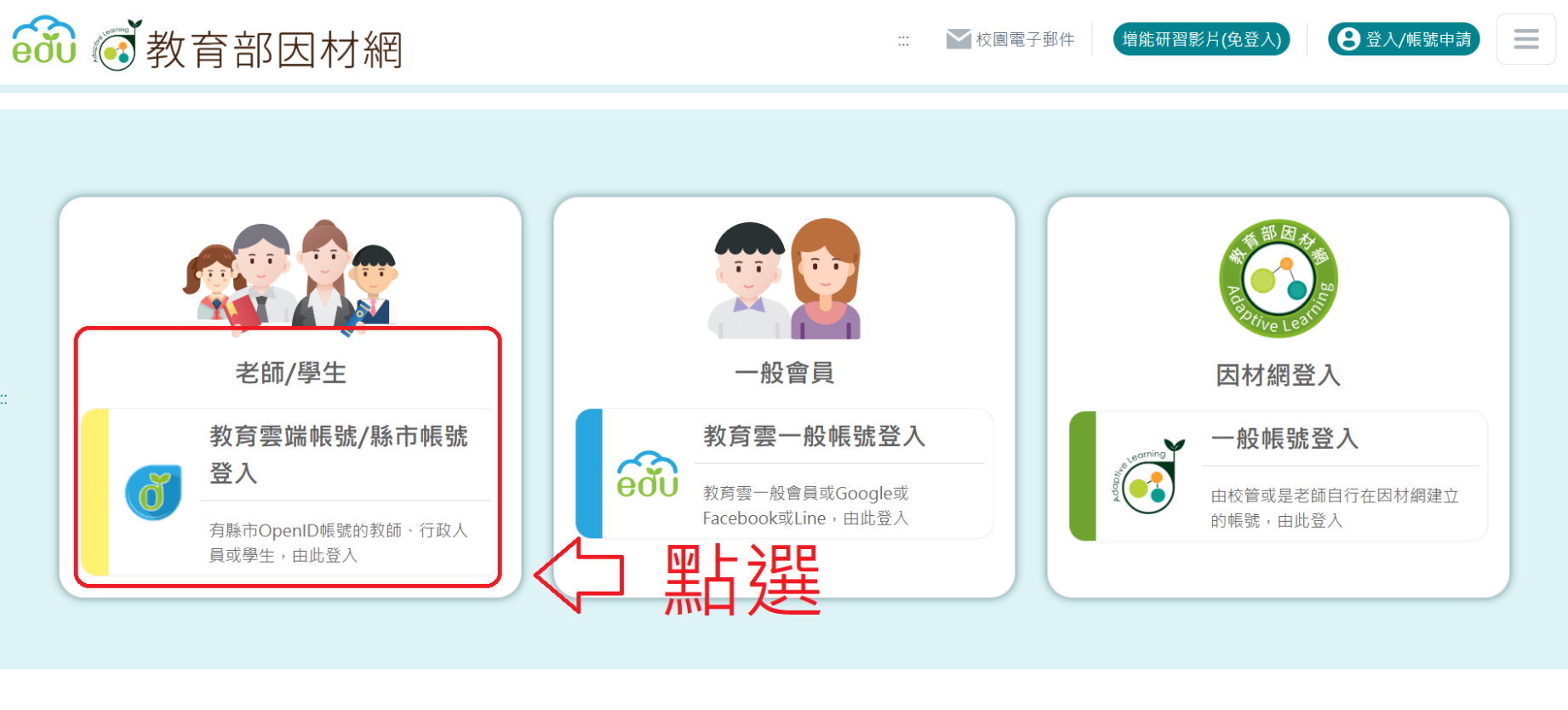
Task: Click the 教育部因材網 site title
Action: 274,49
